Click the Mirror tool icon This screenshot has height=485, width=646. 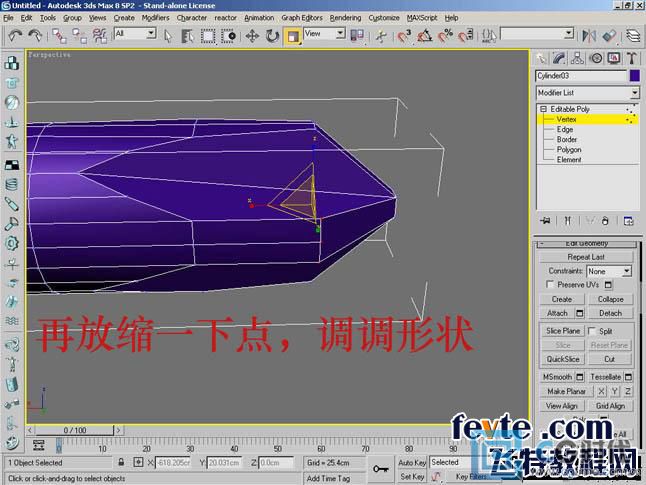coord(589,36)
